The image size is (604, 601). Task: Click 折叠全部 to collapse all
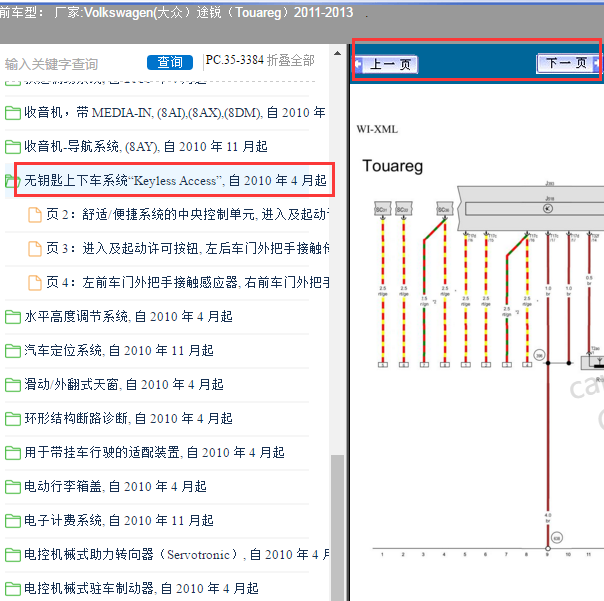(x=291, y=60)
